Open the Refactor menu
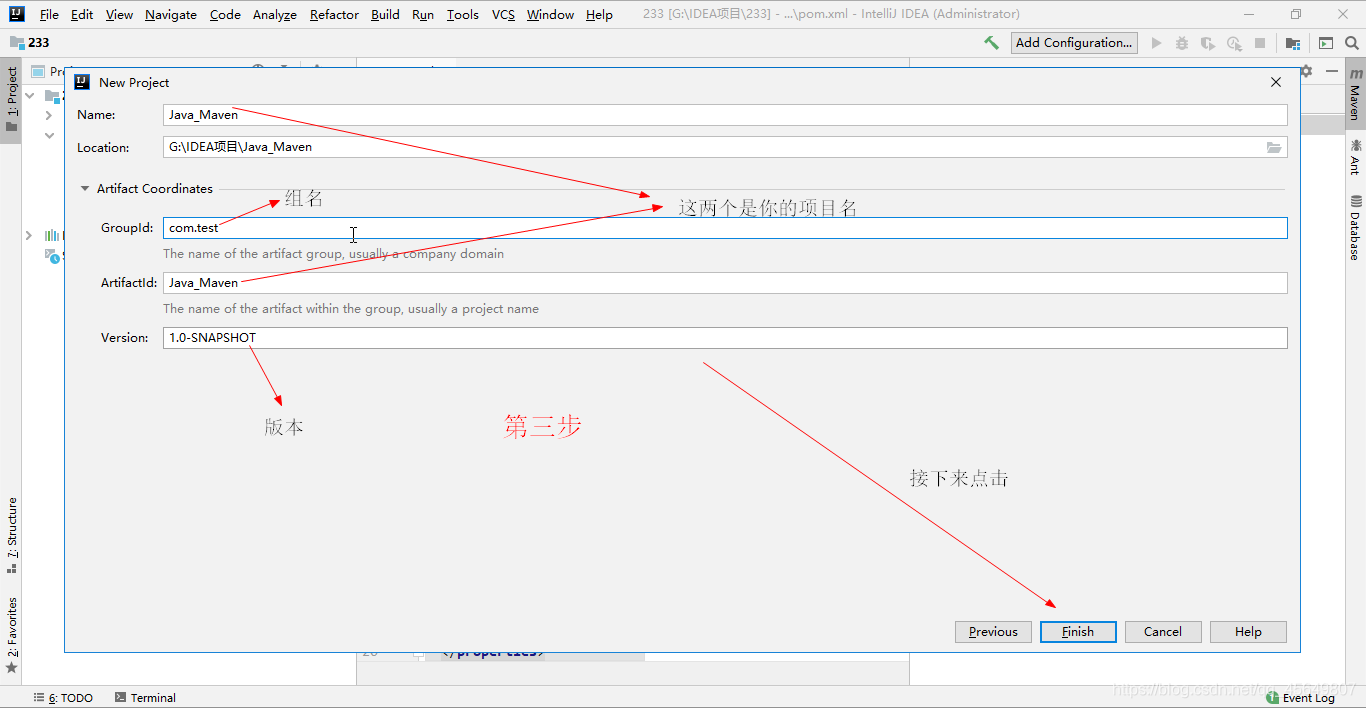The width and height of the screenshot is (1366, 708). click(334, 15)
